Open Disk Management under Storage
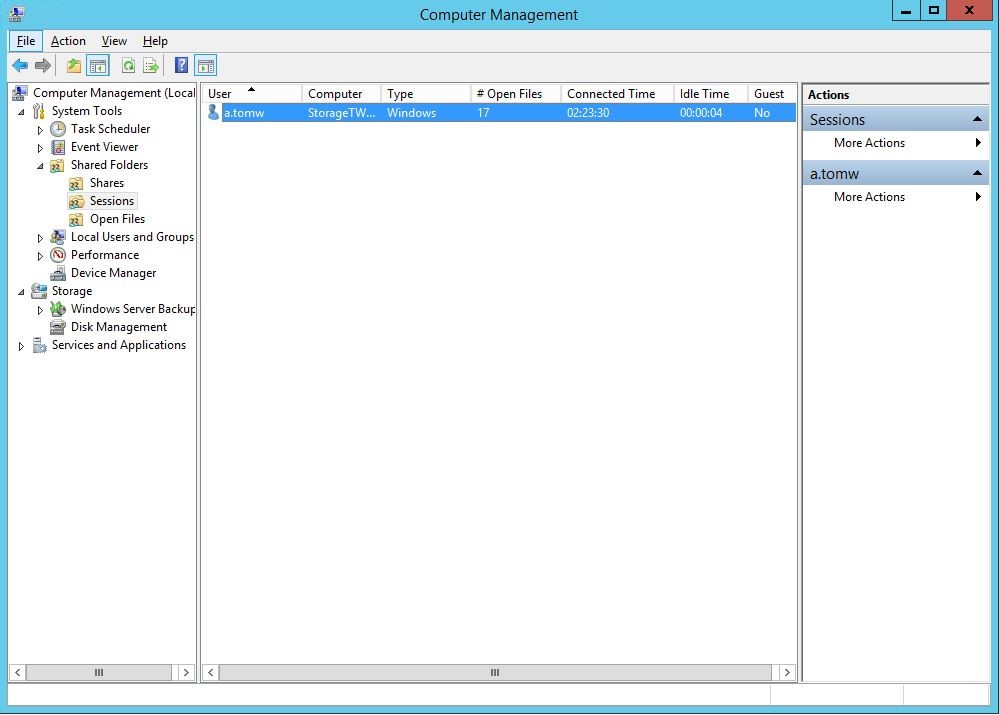Viewport: 999px width, 715px height. tap(117, 327)
